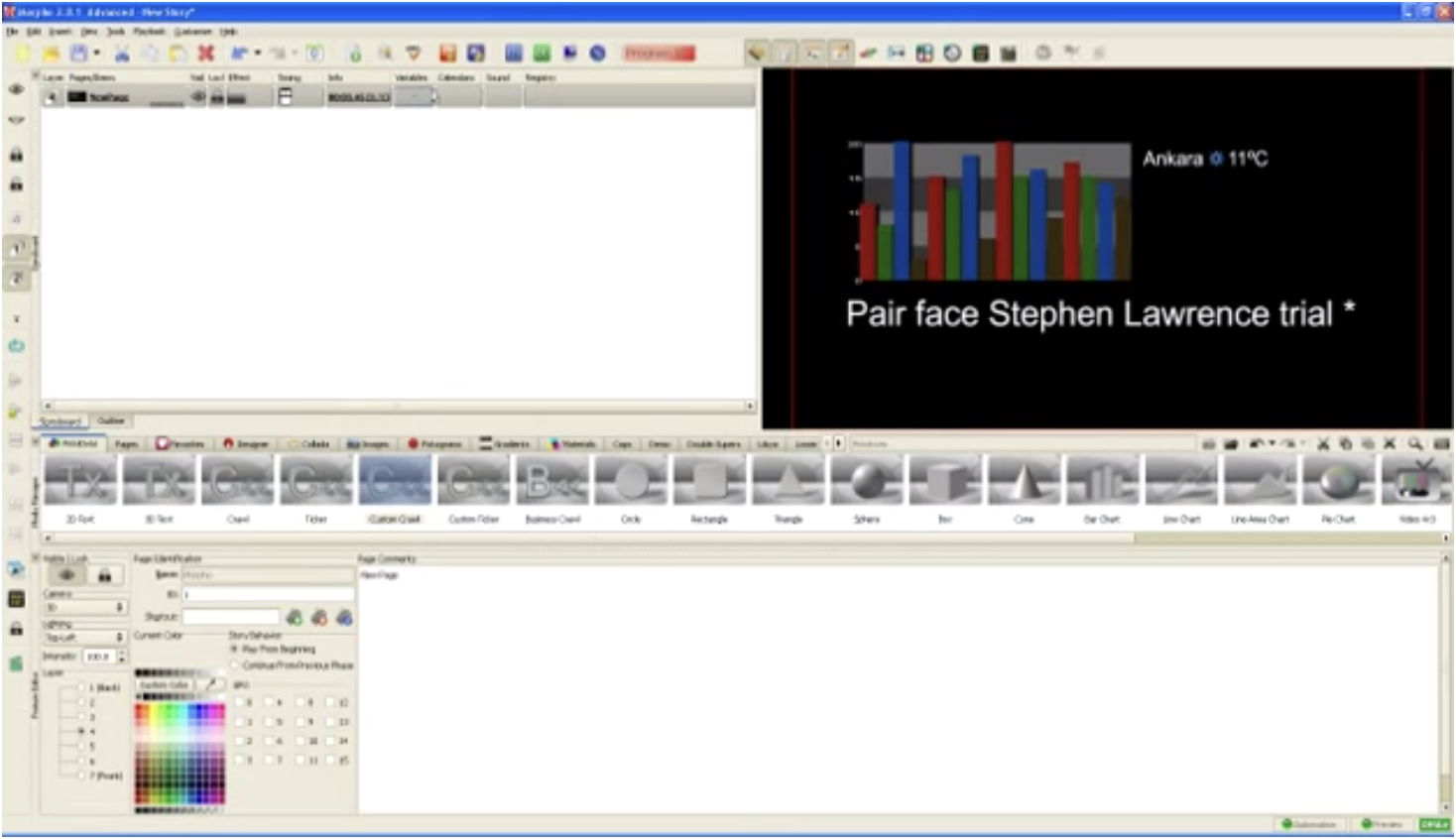This screenshot has height=839, width=1456.
Task: Click the Save disk toolbar icon
Action: coord(78,53)
